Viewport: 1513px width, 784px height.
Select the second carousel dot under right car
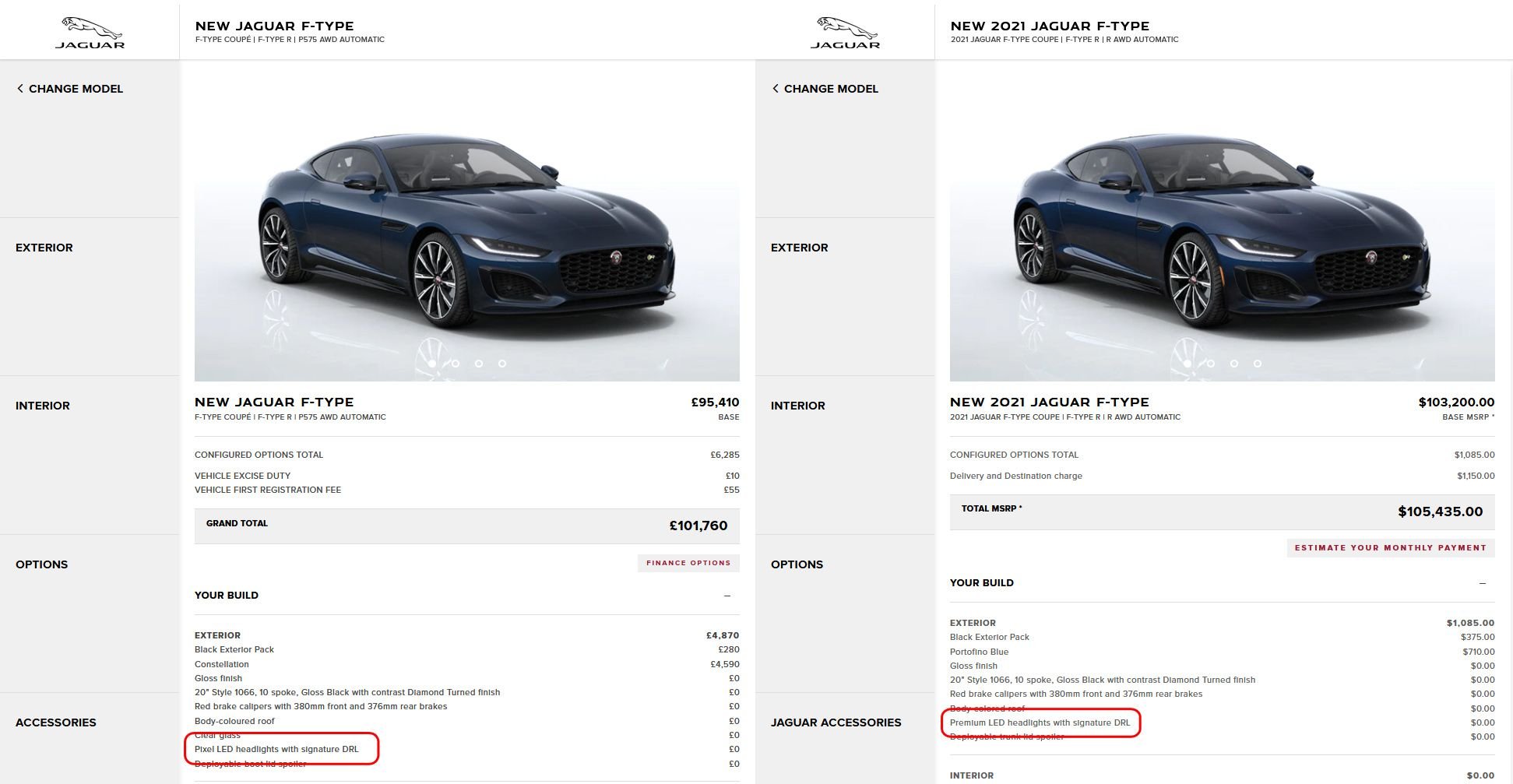pyautogui.click(x=1211, y=364)
